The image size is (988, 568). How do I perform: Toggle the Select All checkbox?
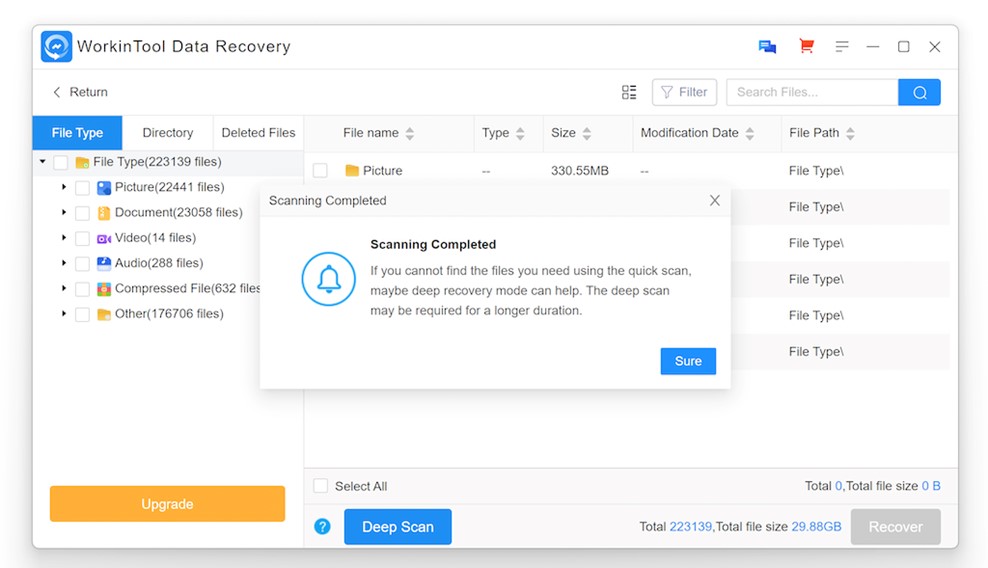coord(321,485)
